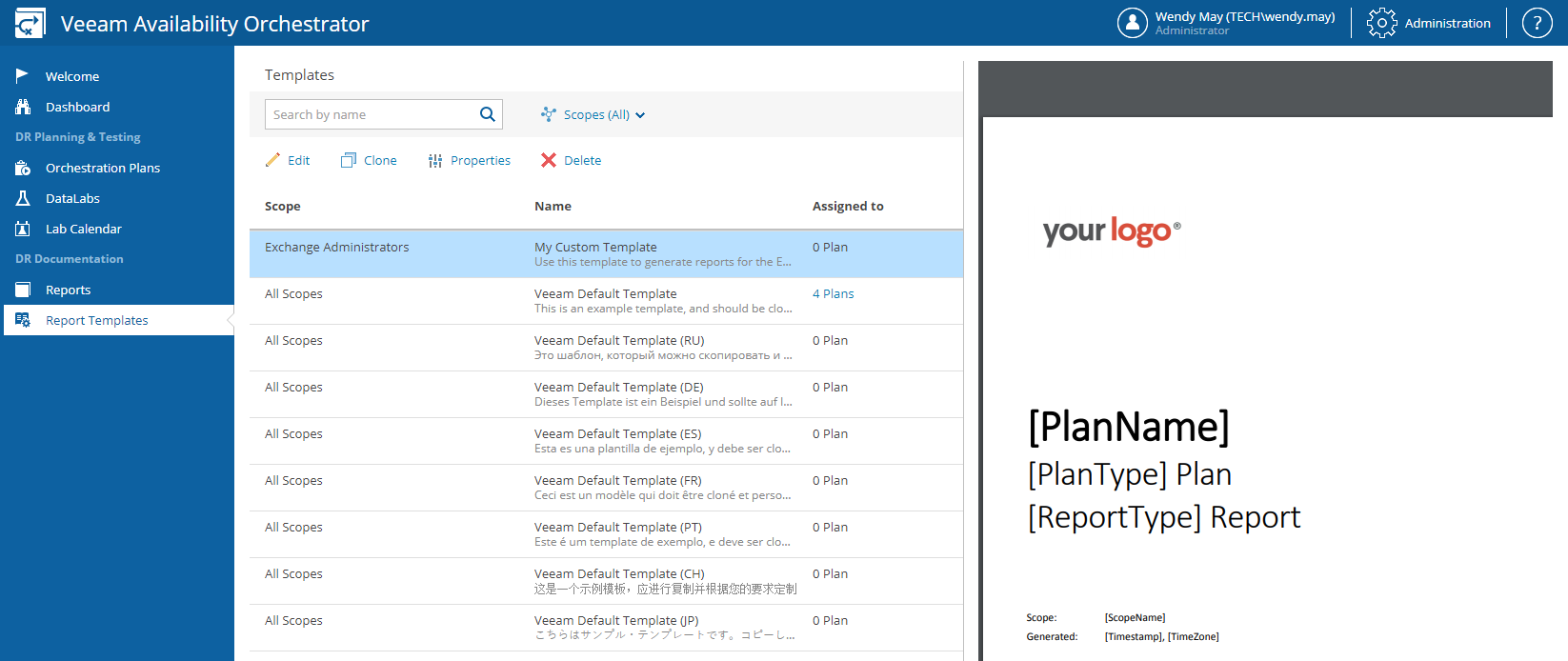Select Veeam Default Template (DE) row

(606, 394)
